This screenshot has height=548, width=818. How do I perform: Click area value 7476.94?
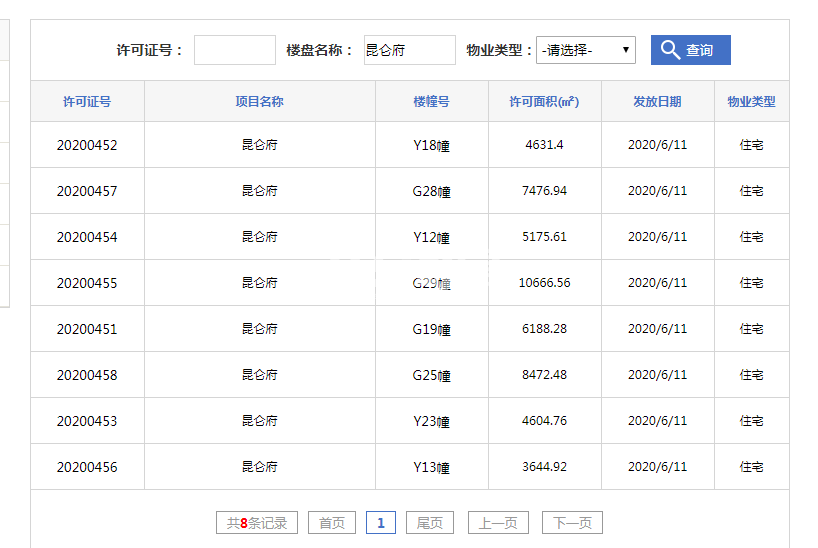point(544,190)
